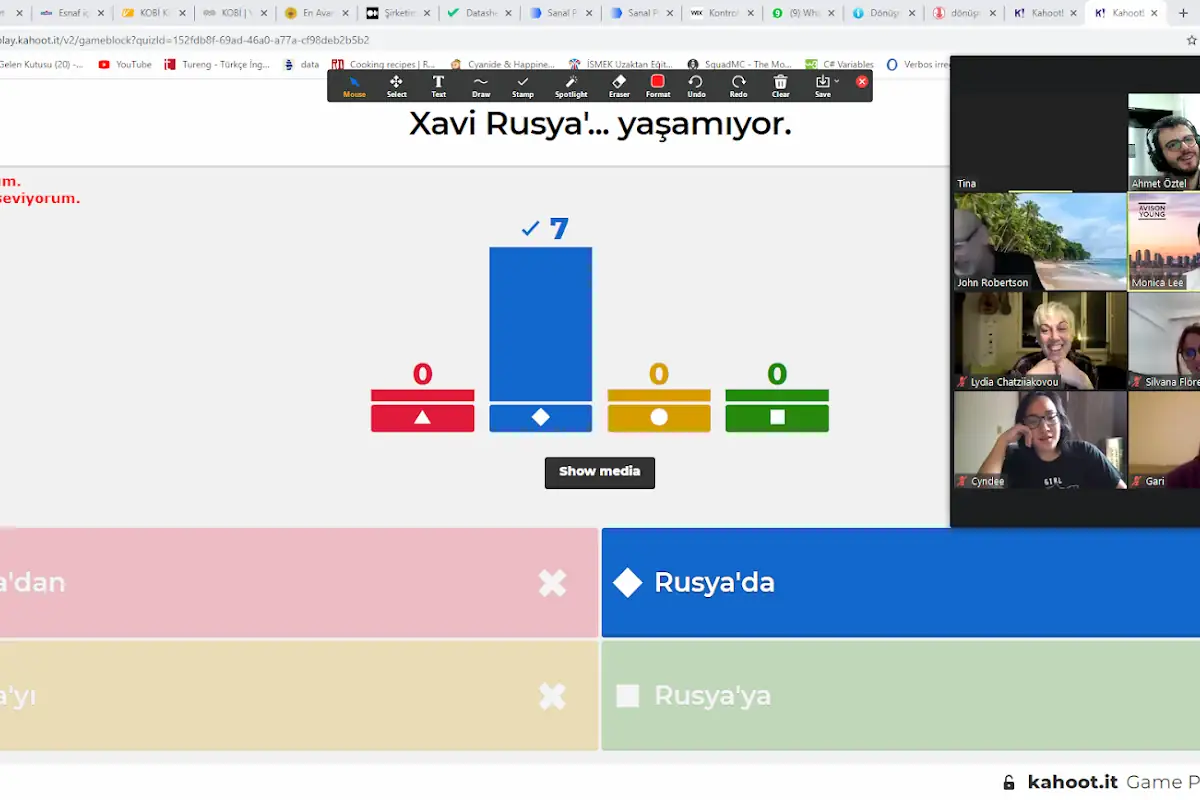The height and width of the screenshot is (800, 1200).
Task: Open the Cyanide & Happiness bookmark
Action: click(x=503, y=64)
